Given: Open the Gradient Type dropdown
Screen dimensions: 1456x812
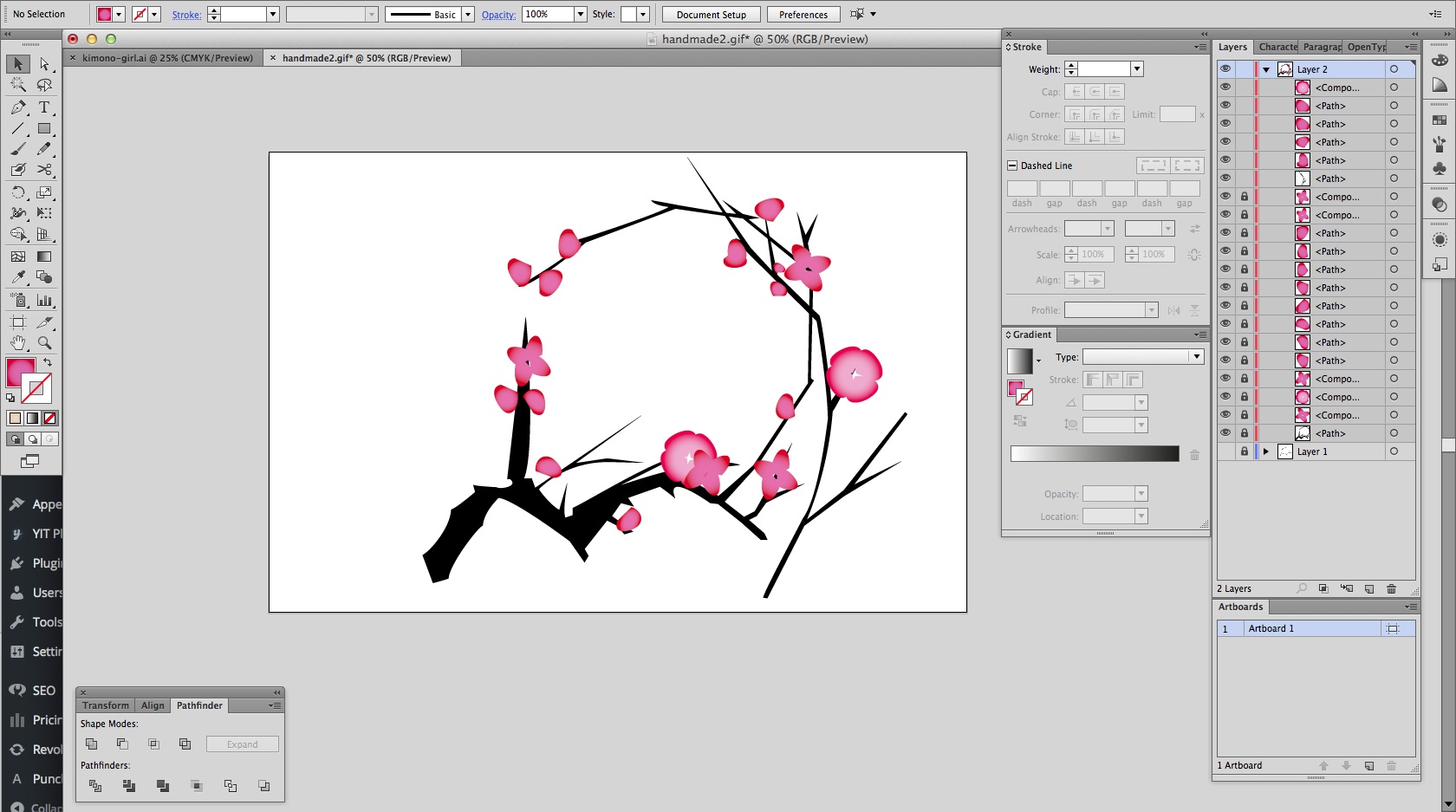Looking at the screenshot, I should [x=1196, y=357].
